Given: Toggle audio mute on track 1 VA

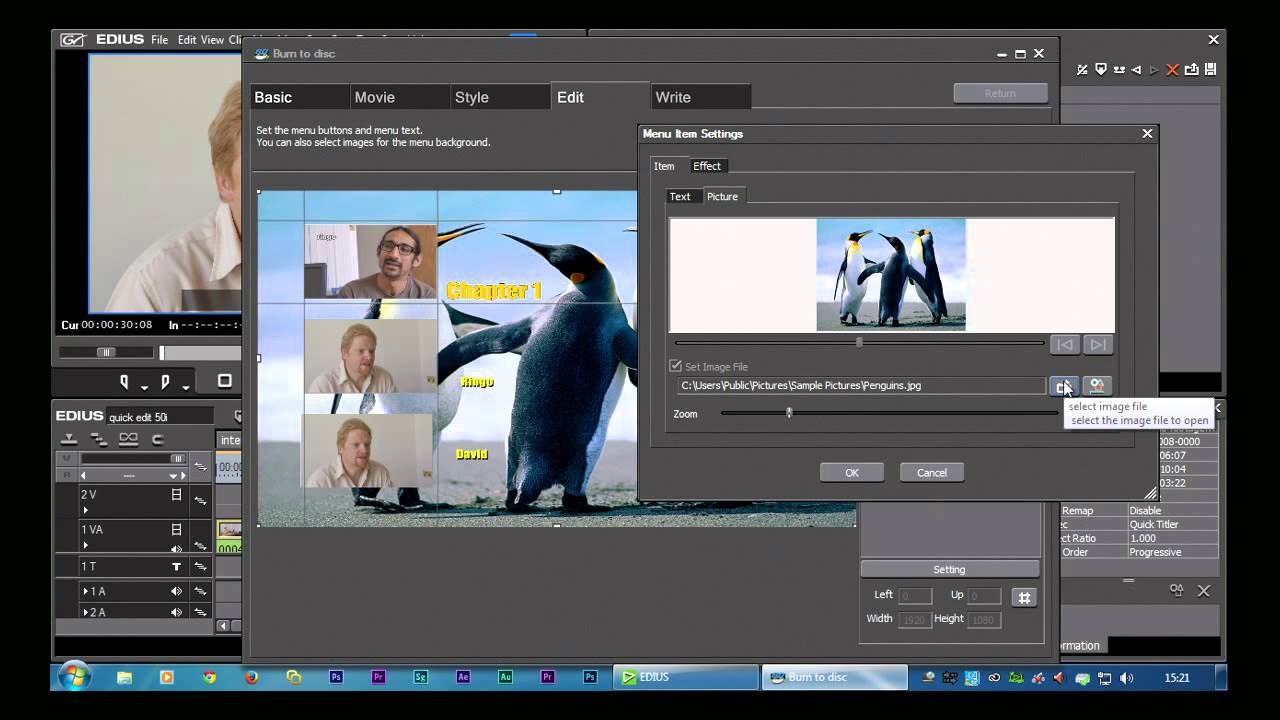Looking at the screenshot, I should [x=176, y=548].
